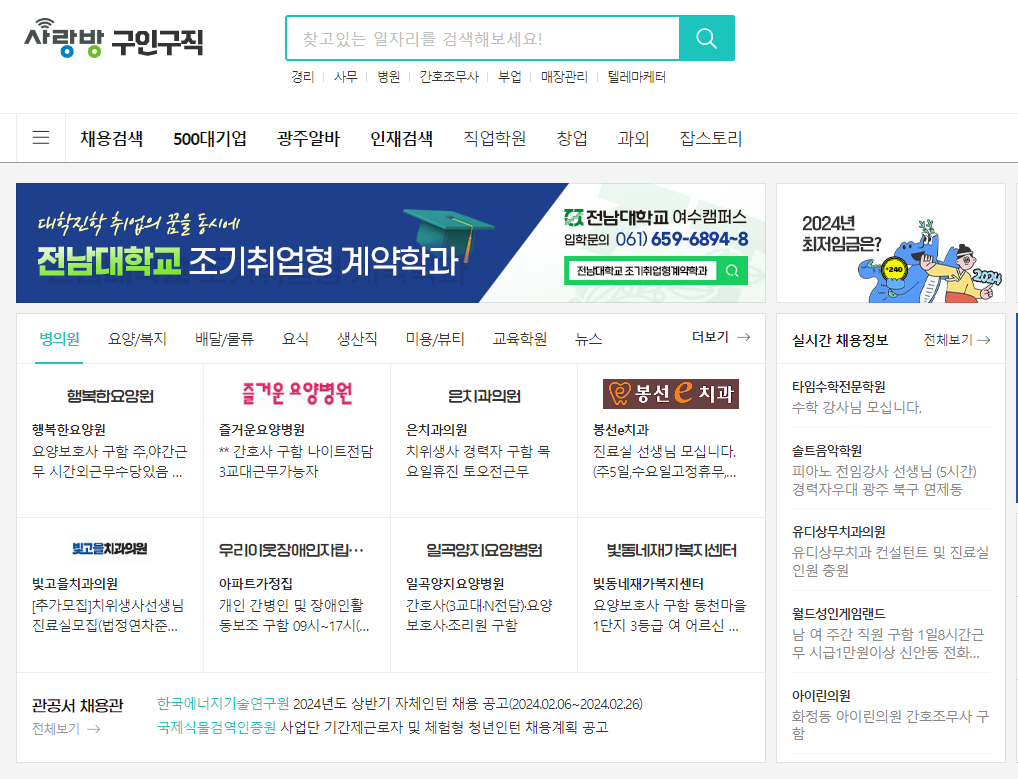Open the 잡스토리 menu

710,138
